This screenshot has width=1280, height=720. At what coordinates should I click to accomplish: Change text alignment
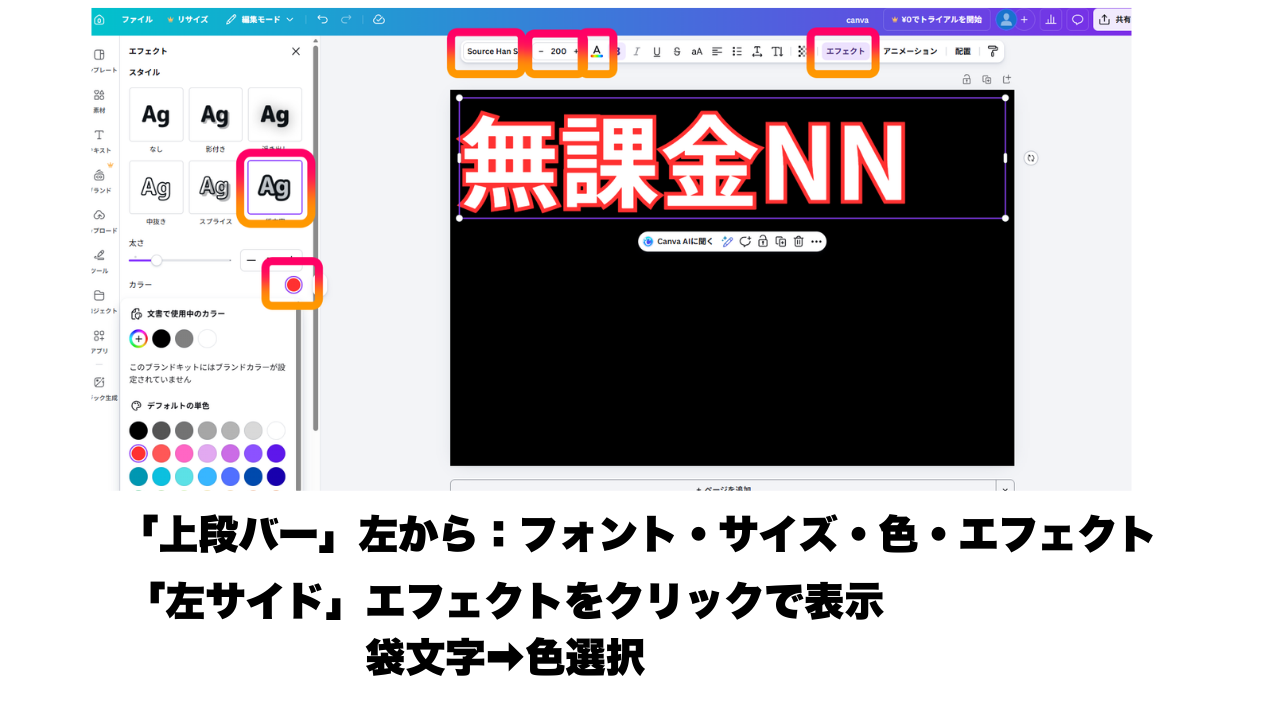click(717, 51)
